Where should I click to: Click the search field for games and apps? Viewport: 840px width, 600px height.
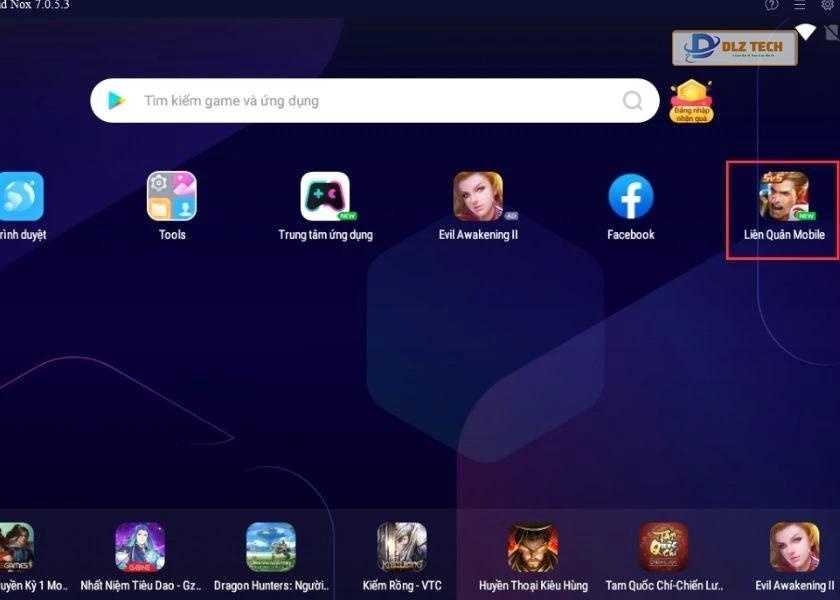click(370, 101)
